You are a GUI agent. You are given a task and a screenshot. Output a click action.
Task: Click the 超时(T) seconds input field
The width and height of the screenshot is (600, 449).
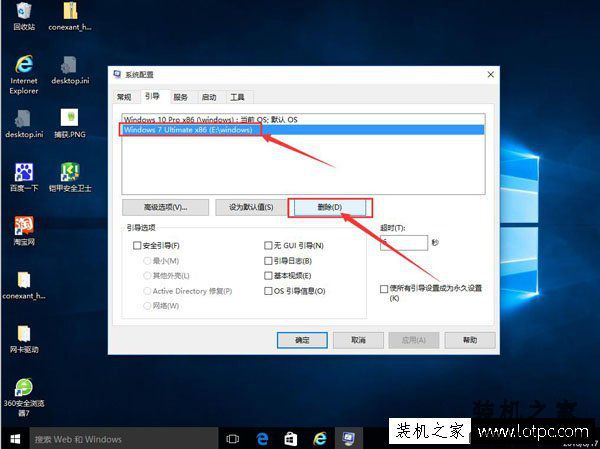point(404,243)
